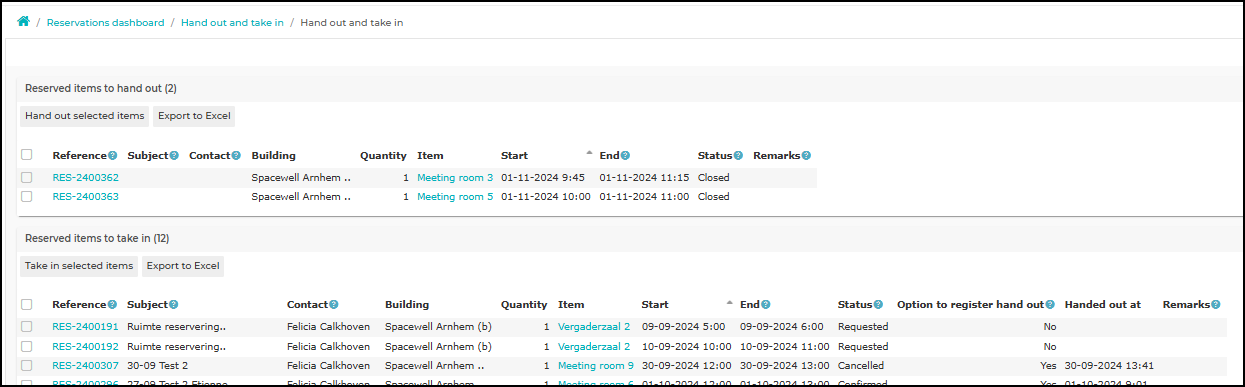The width and height of the screenshot is (1245, 387).
Task: Click Hand out selected items button
Action: pyautogui.click(x=85, y=116)
